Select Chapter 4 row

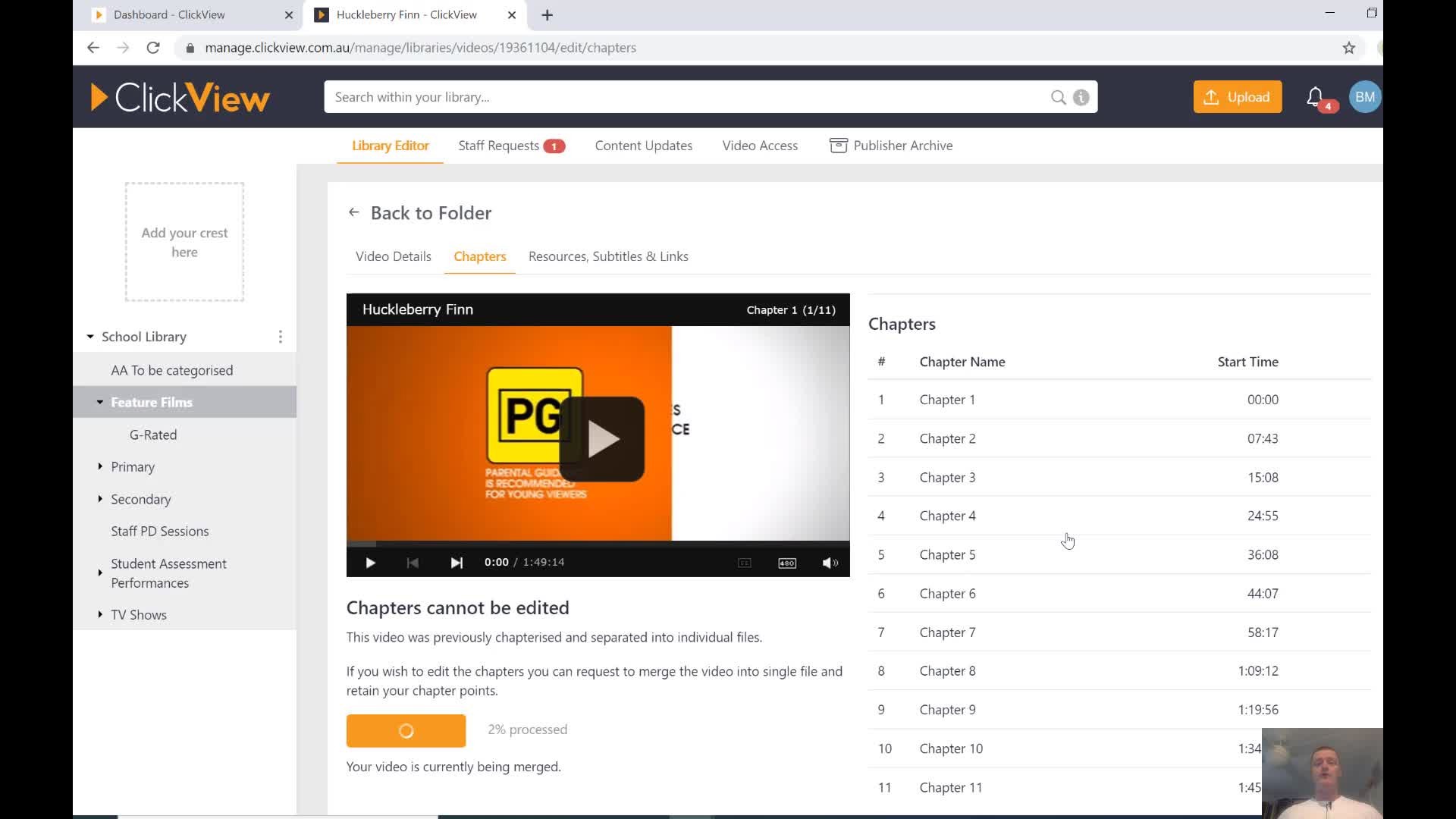coord(1119,516)
